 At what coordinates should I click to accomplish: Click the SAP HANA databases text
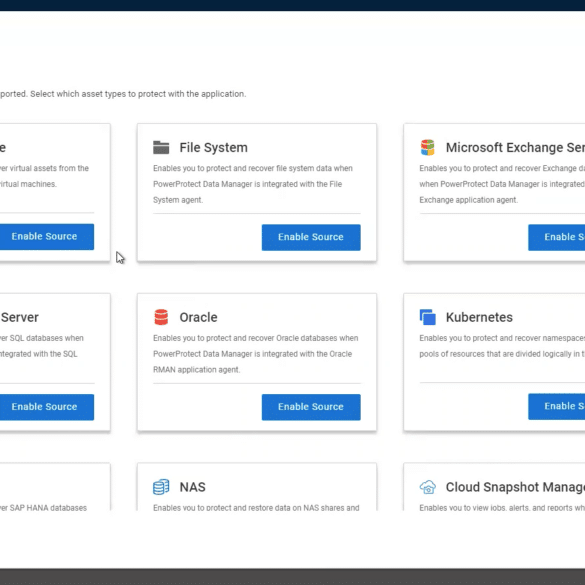point(43,507)
